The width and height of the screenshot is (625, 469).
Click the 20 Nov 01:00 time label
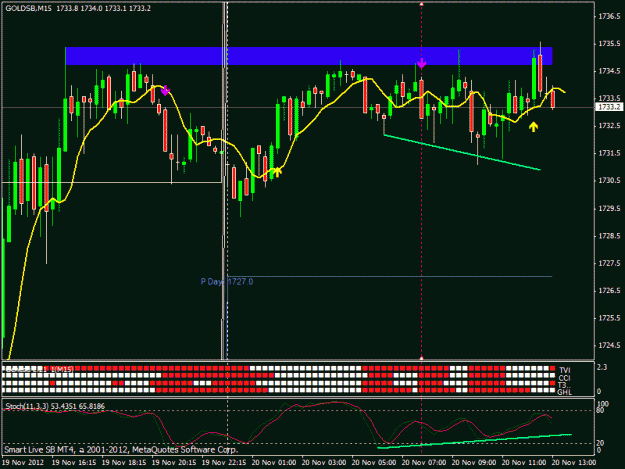click(274, 463)
